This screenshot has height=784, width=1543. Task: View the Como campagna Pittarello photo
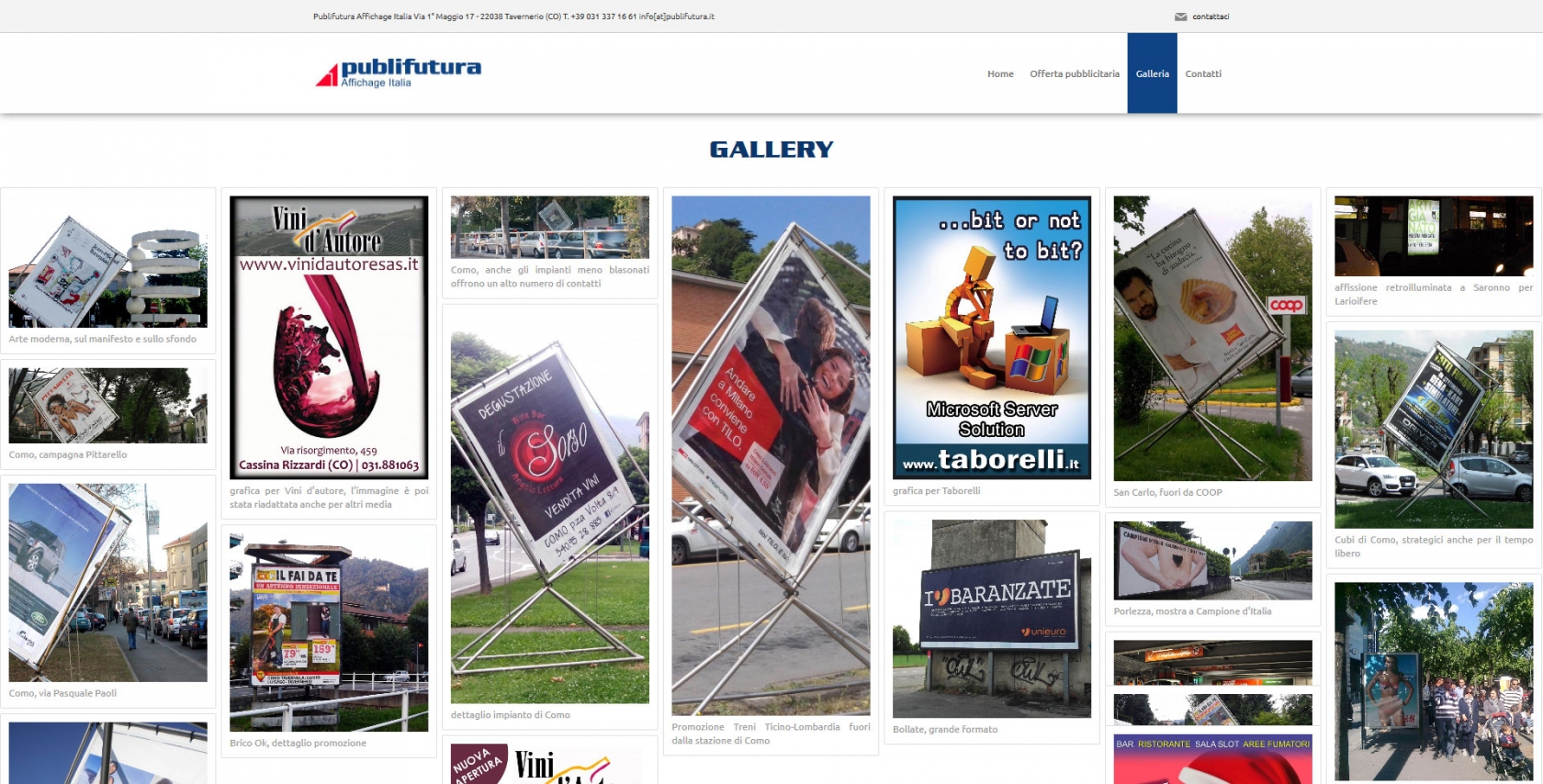(108, 405)
